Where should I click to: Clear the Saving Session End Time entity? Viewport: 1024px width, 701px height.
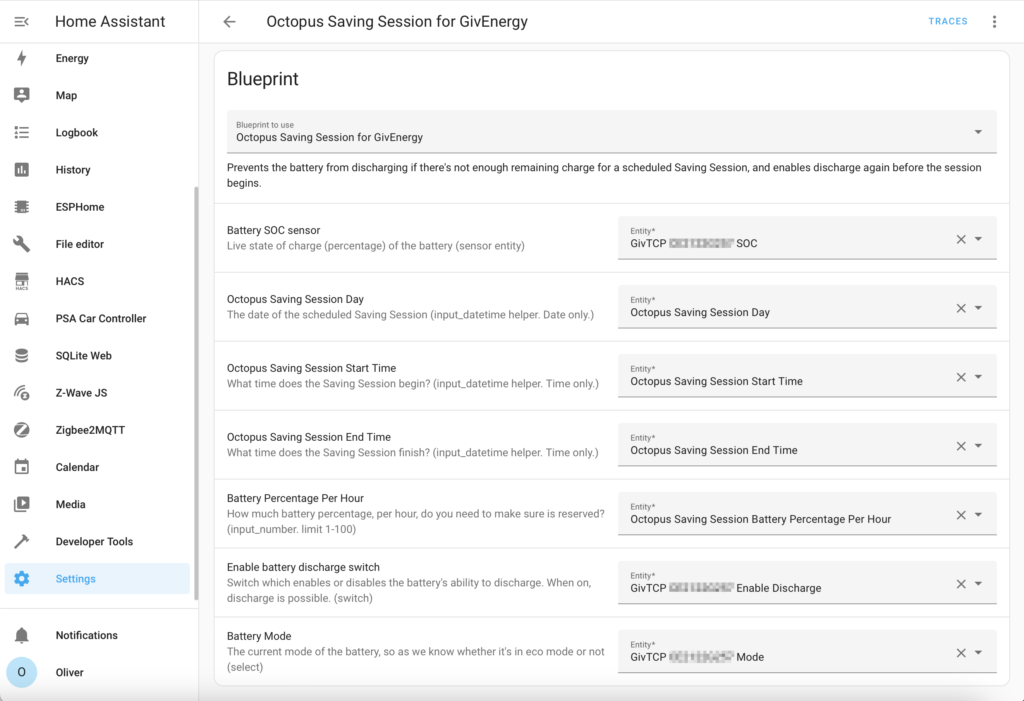tap(961, 446)
